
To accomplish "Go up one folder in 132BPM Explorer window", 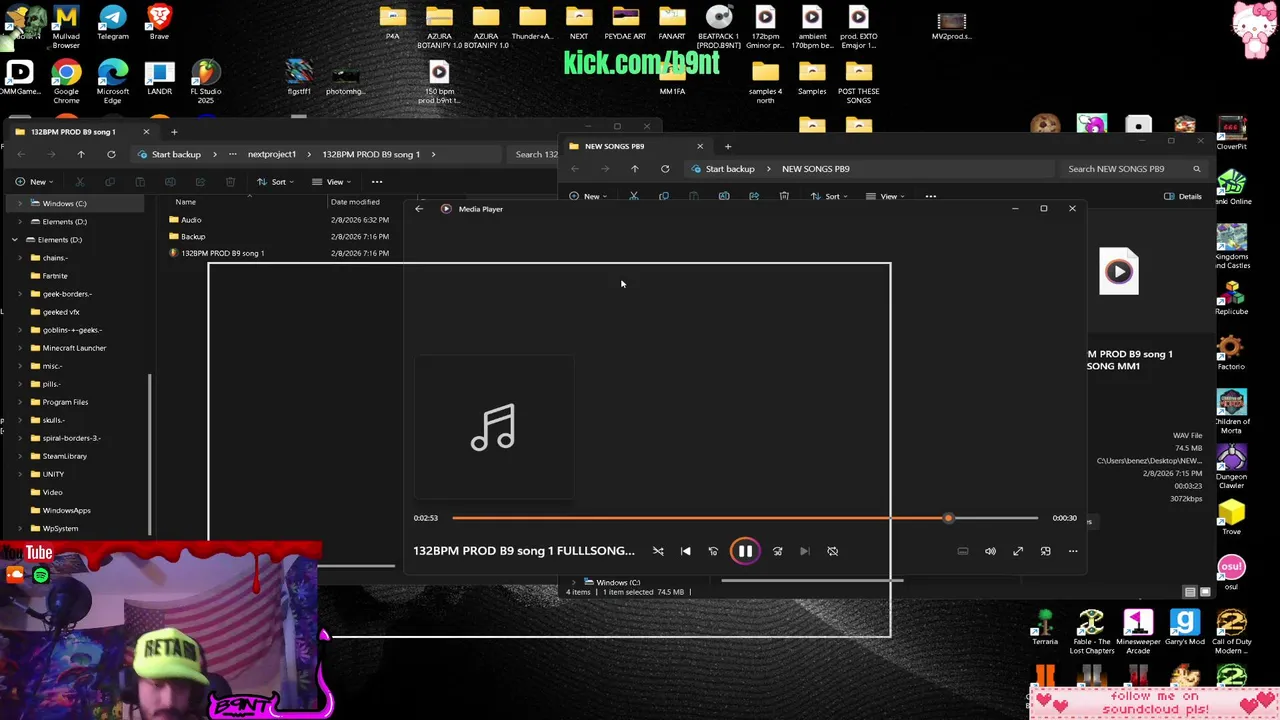I will click(81, 154).
